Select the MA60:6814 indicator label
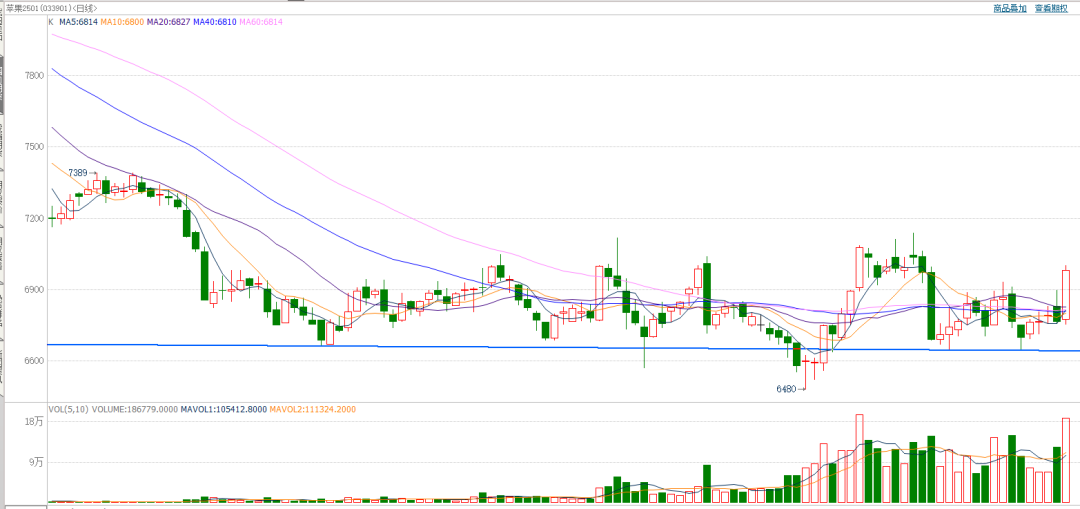 click(x=261, y=22)
